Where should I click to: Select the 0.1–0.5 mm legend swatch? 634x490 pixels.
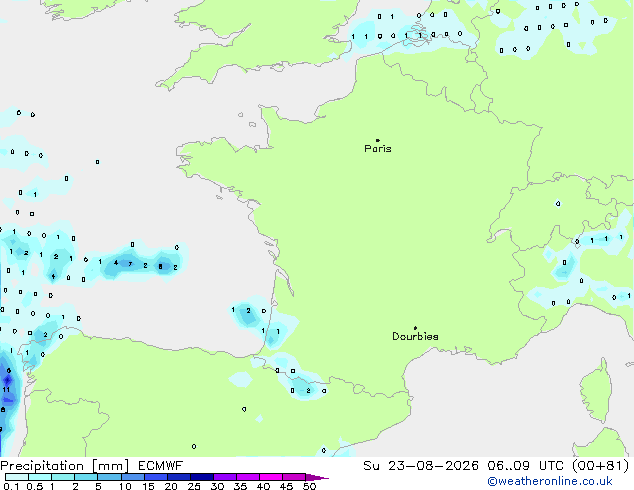click(17, 477)
